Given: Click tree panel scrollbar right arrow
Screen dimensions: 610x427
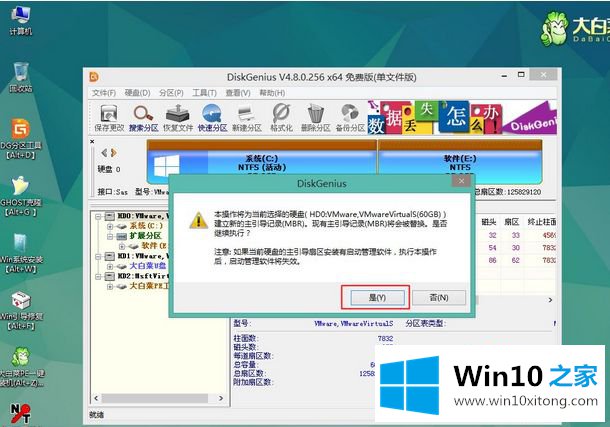Looking at the screenshot, I should (221, 398).
